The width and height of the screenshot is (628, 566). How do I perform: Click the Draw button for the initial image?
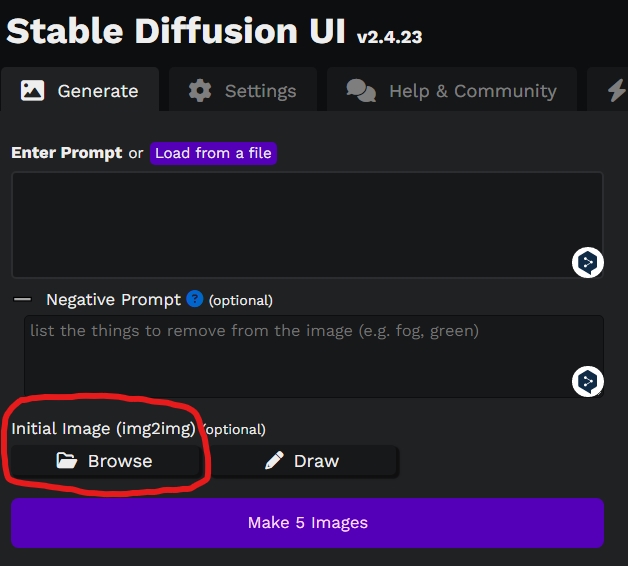(x=302, y=461)
